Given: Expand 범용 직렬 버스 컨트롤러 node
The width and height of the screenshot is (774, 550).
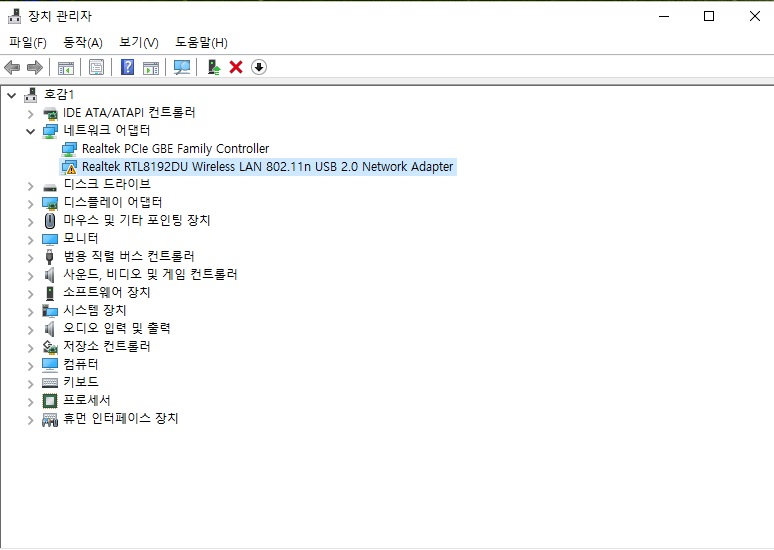Looking at the screenshot, I should (x=31, y=258).
